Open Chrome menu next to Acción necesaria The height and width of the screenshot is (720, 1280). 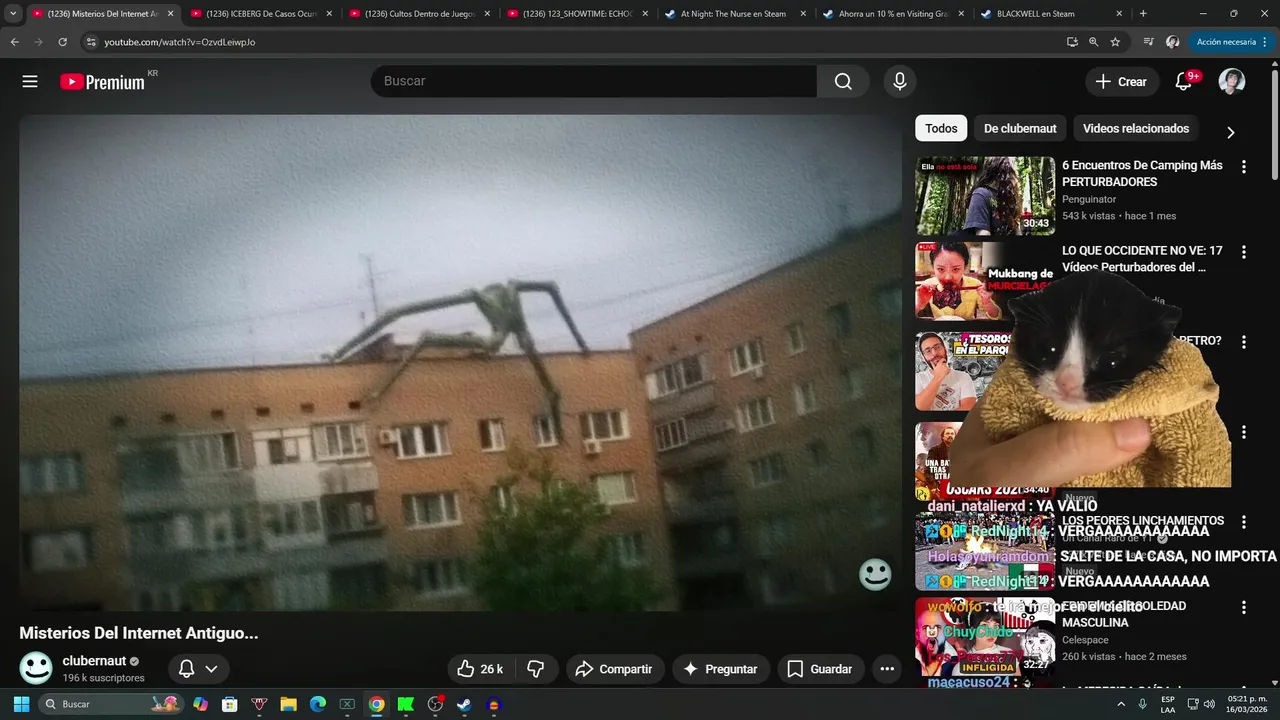[1266, 42]
